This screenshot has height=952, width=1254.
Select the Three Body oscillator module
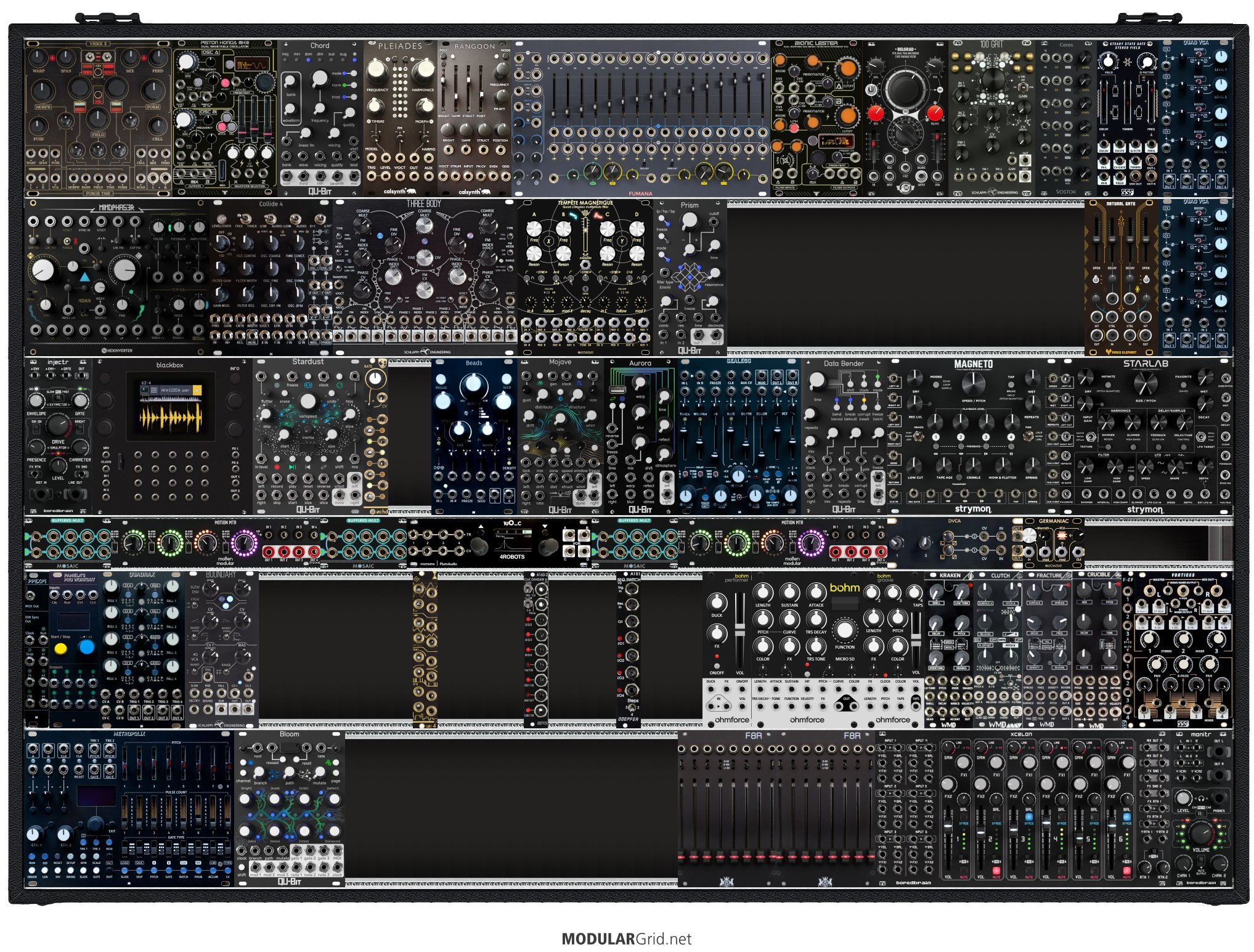pos(425,277)
